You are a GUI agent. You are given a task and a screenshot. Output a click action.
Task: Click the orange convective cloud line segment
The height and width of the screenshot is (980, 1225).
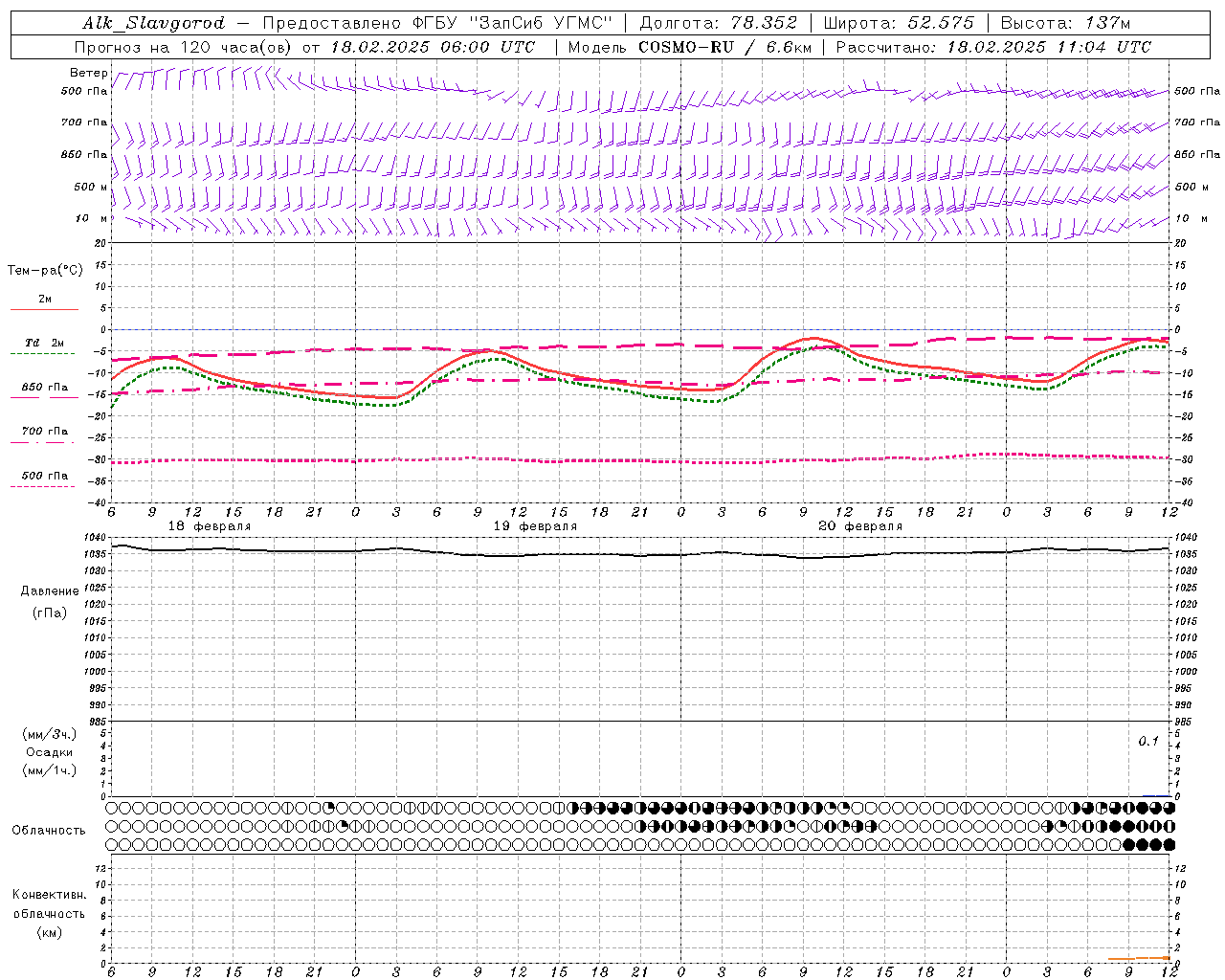pyautogui.click(x=1139, y=958)
